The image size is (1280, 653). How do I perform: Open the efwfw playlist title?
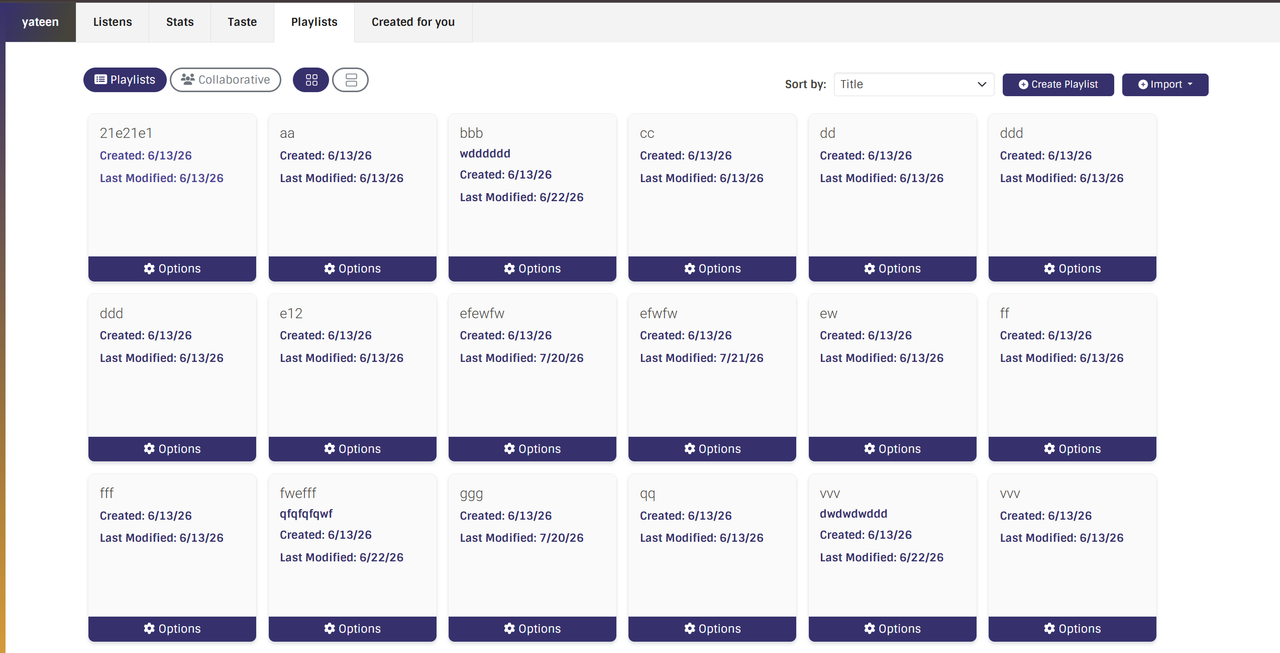(x=659, y=313)
